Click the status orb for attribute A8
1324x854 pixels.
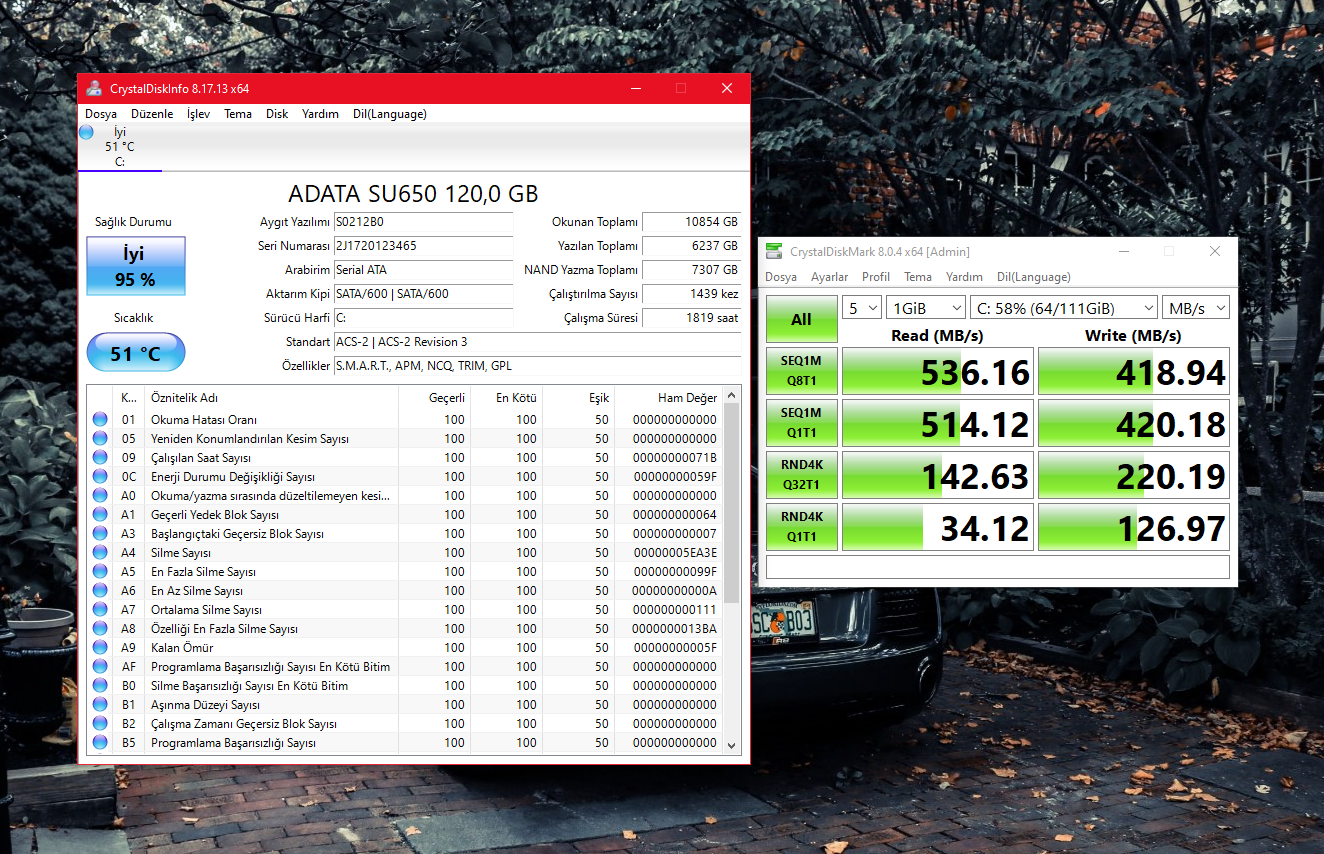pos(100,629)
